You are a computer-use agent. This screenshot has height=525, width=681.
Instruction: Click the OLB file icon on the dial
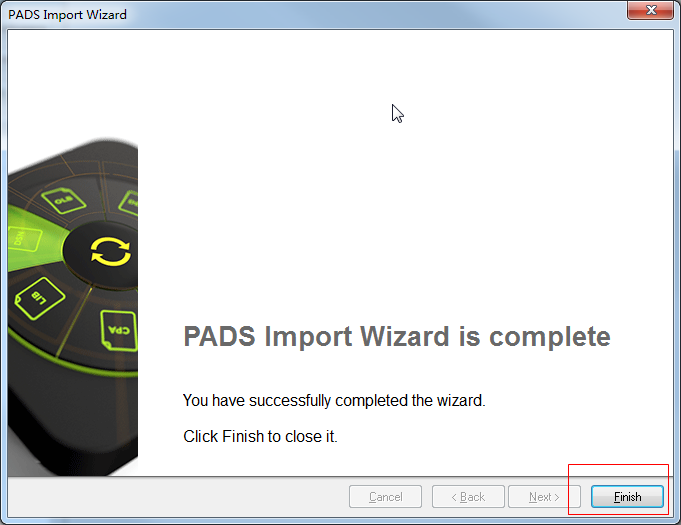coord(64,200)
